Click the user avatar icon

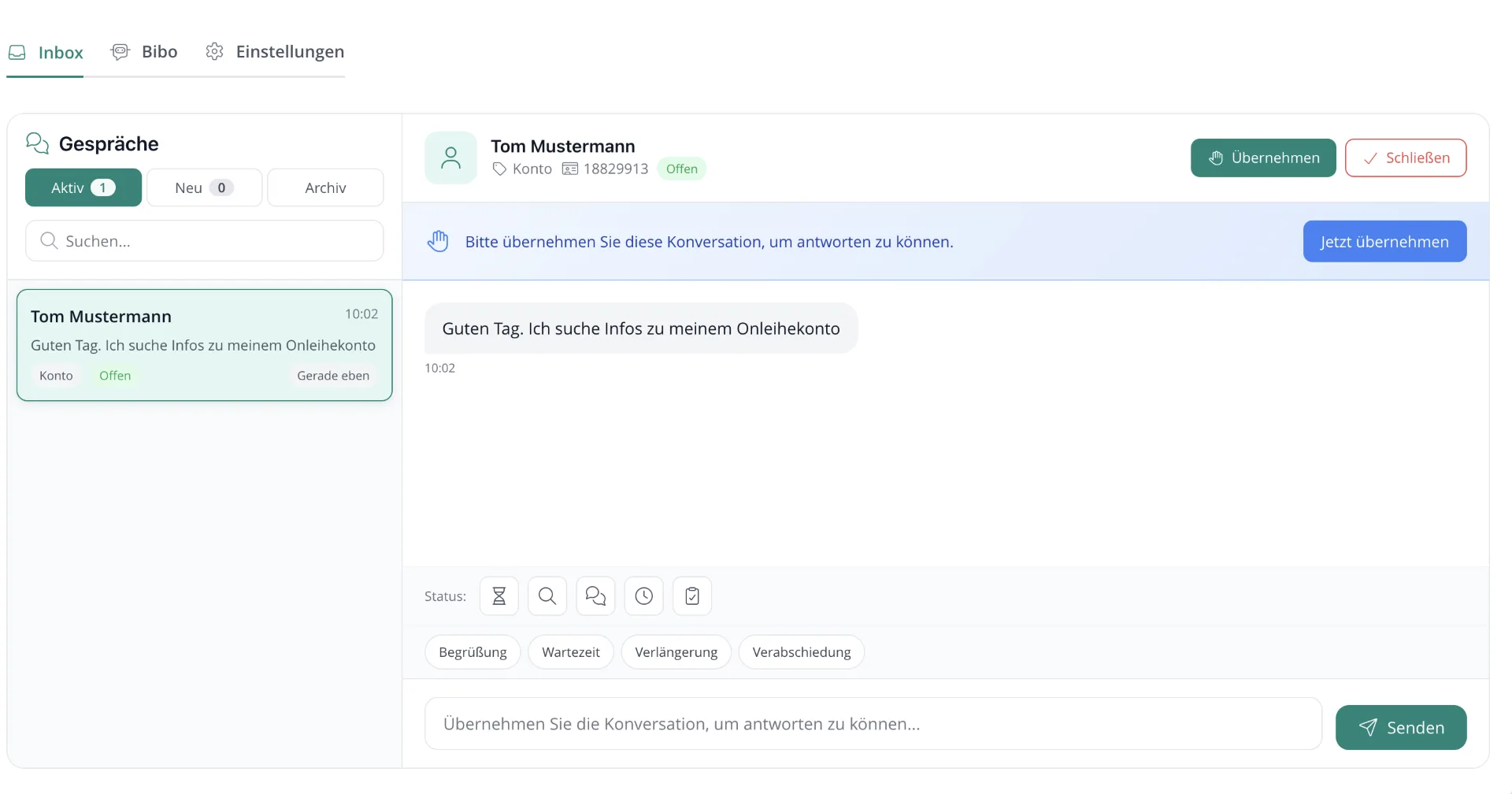tap(450, 158)
